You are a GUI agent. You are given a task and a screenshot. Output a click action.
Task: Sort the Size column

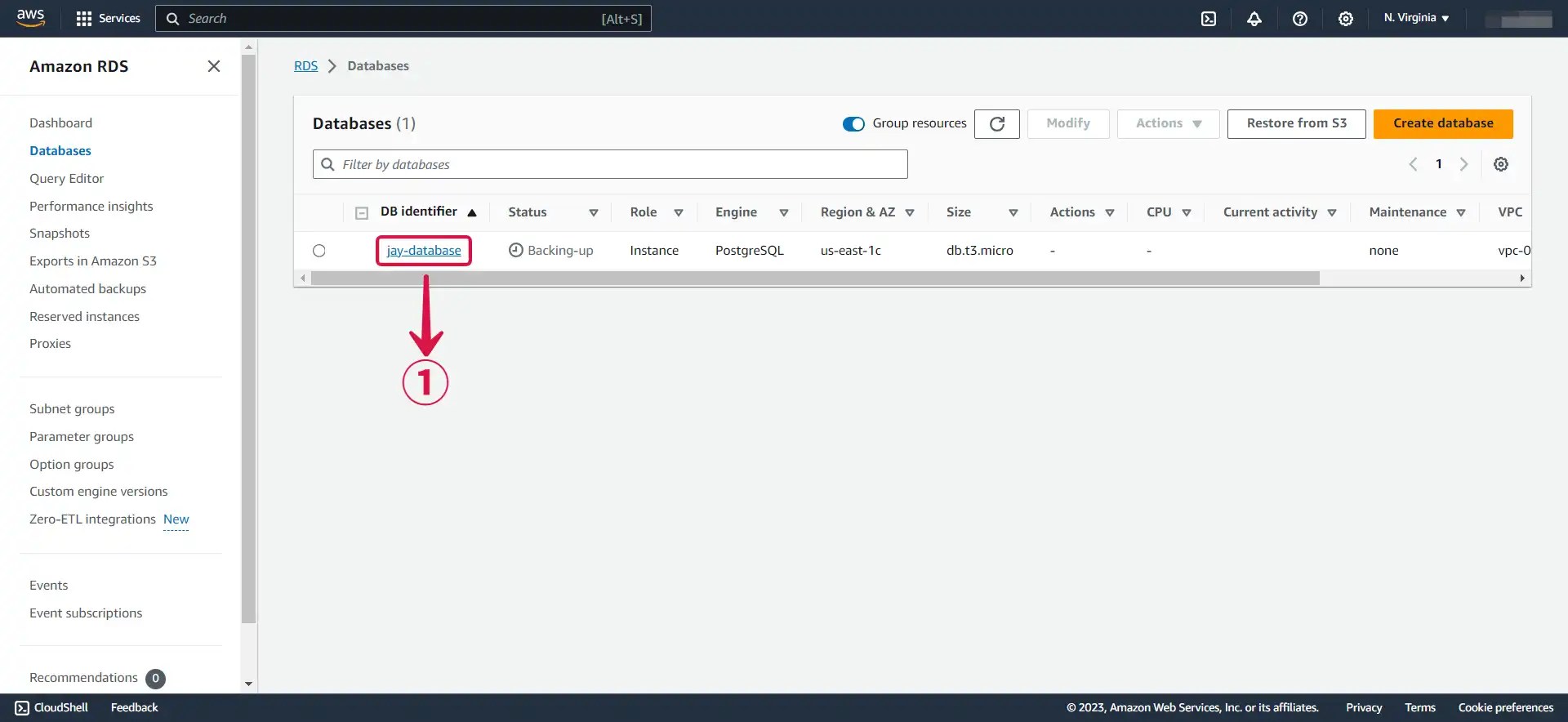1013,212
